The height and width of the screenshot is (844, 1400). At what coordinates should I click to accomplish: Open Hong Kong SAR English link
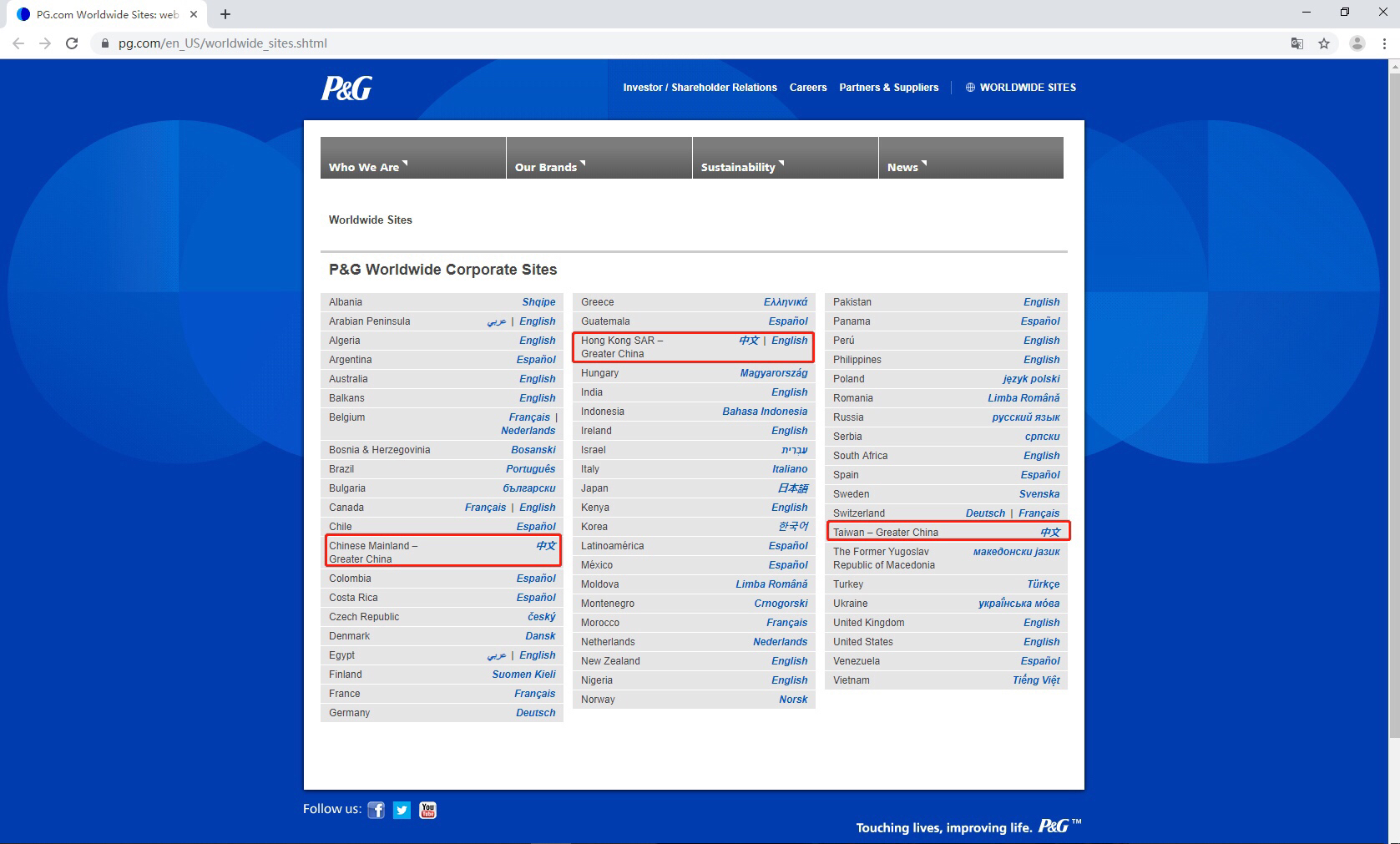tap(790, 341)
